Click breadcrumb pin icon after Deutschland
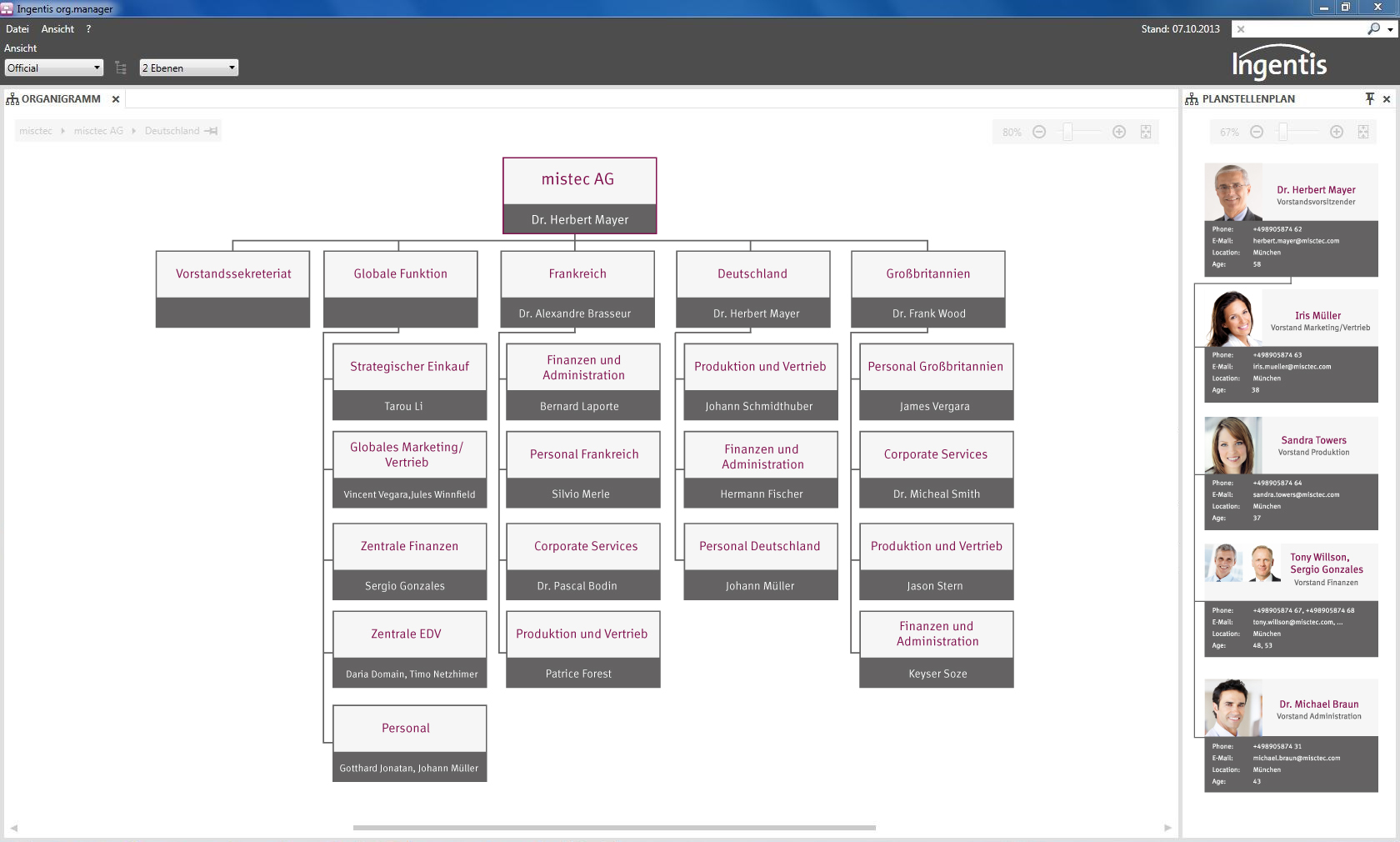Image resolution: width=1400 pixels, height=842 pixels. pos(211,131)
